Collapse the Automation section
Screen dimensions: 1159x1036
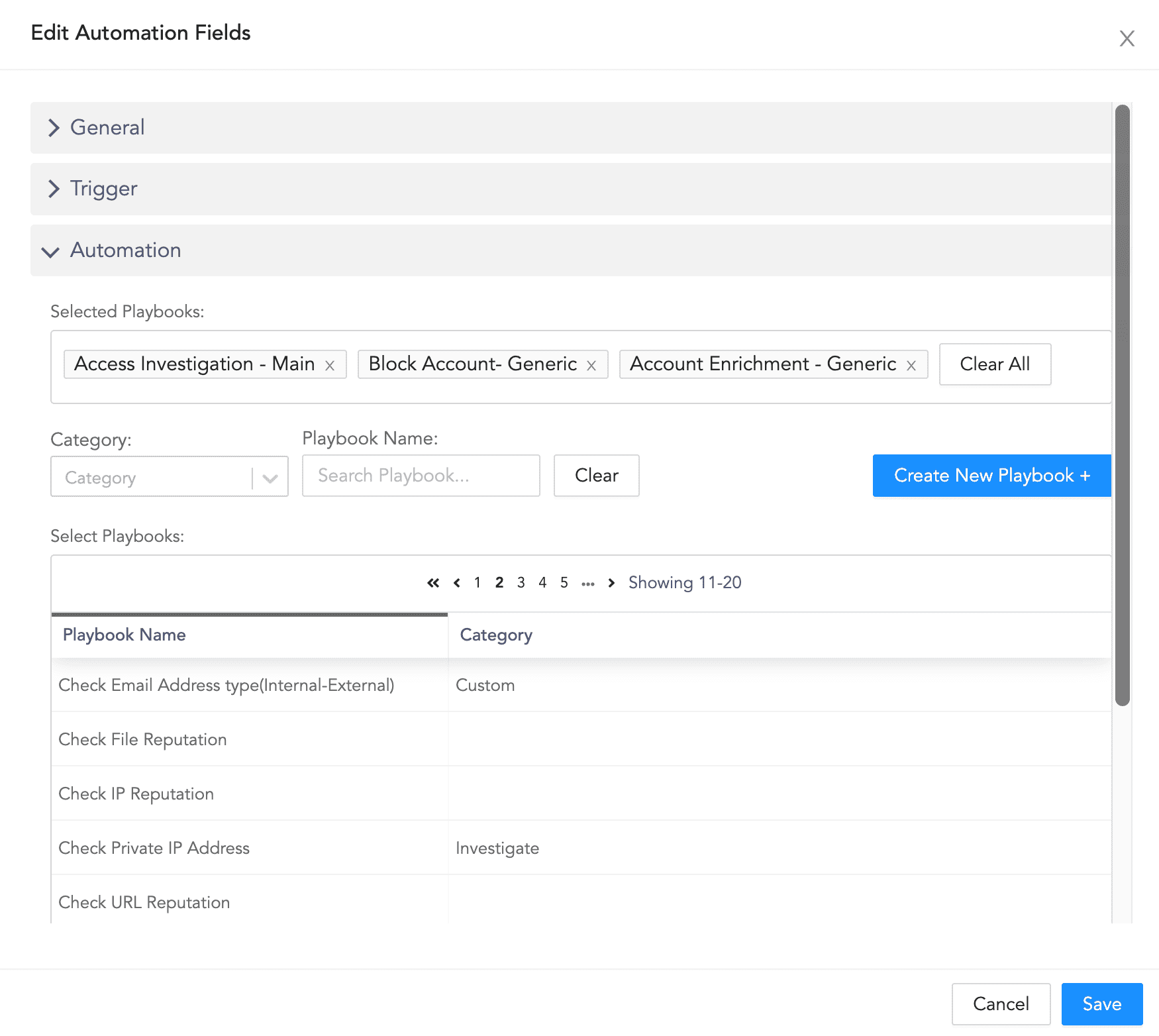tap(125, 250)
